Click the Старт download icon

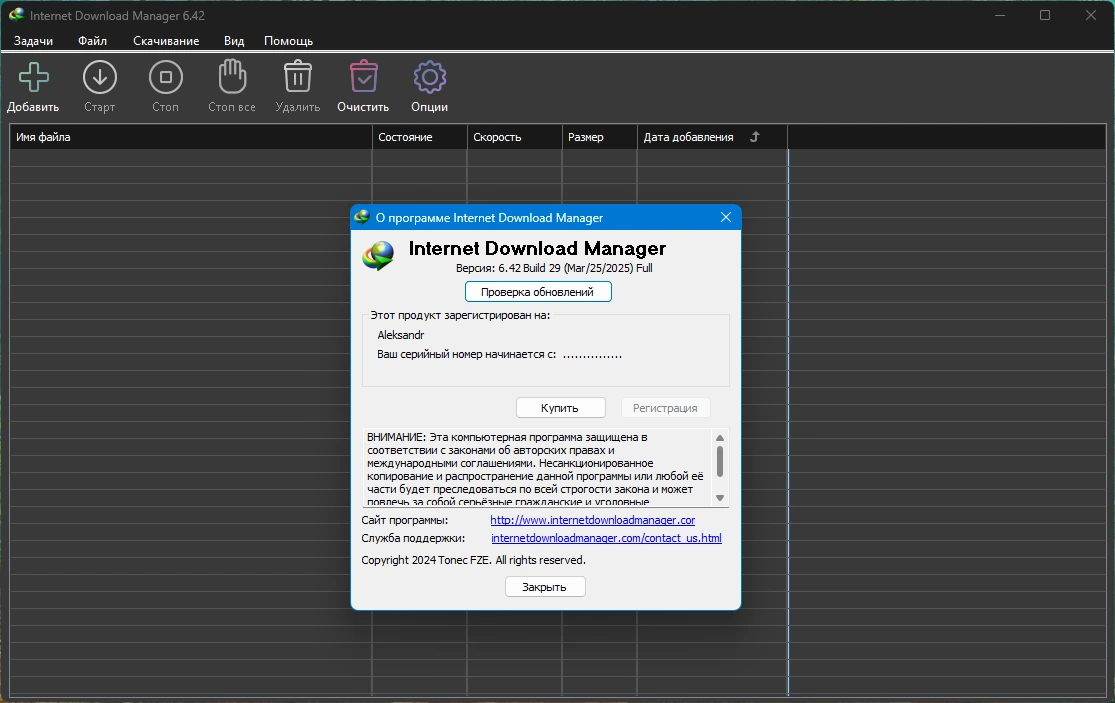pos(100,77)
